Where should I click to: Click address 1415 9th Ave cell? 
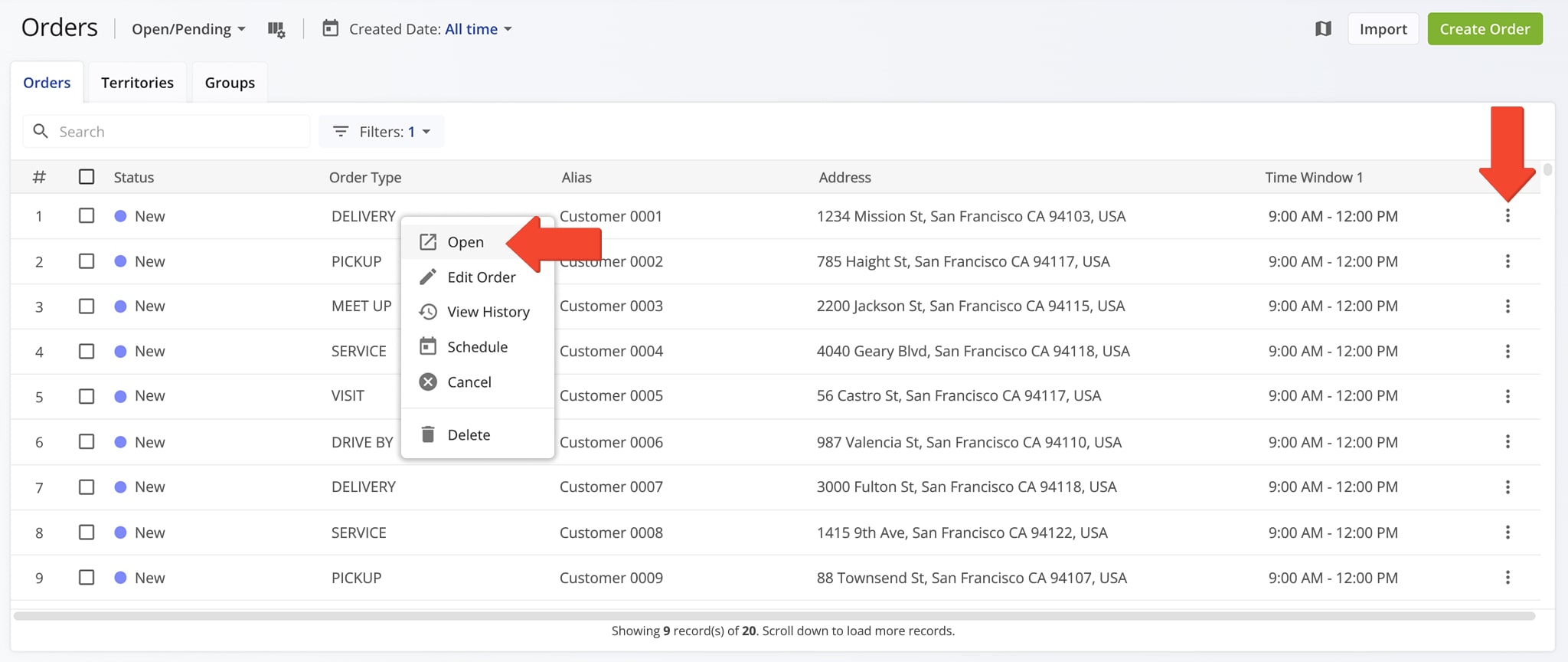point(962,533)
